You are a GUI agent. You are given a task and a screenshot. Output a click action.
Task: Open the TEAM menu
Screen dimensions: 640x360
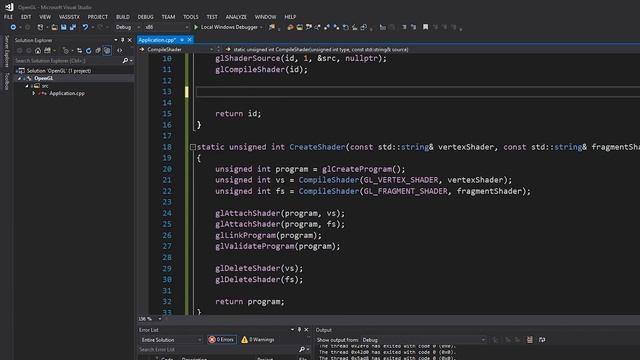click(168, 17)
